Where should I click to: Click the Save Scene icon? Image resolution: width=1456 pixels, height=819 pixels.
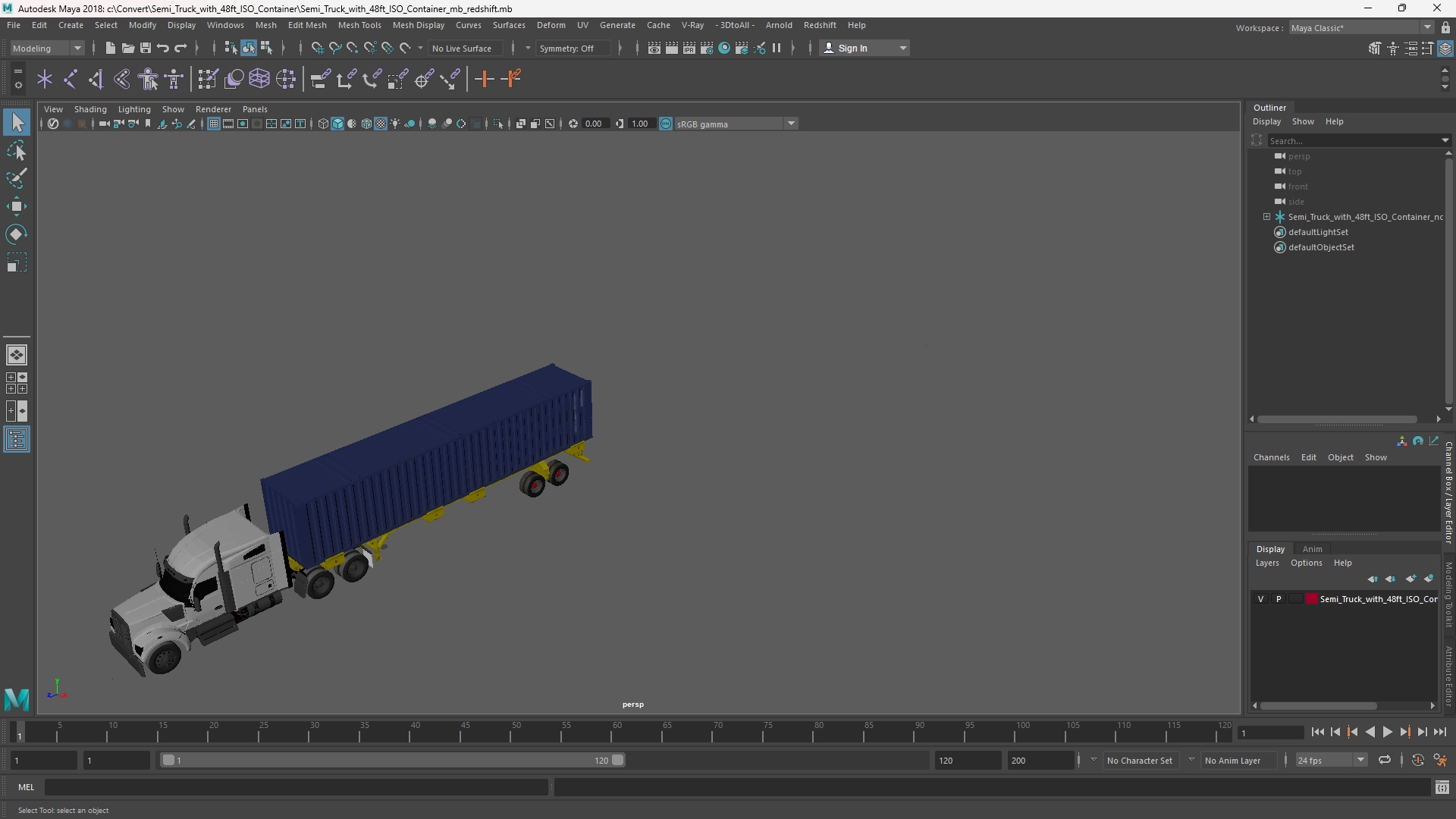(x=145, y=48)
